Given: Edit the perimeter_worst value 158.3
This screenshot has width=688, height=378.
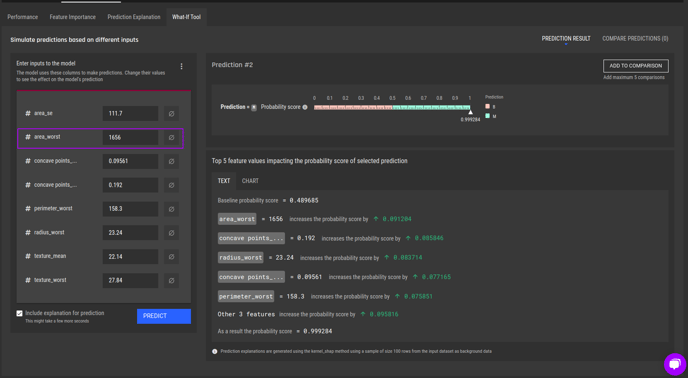Looking at the screenshot, I should 130,209.
